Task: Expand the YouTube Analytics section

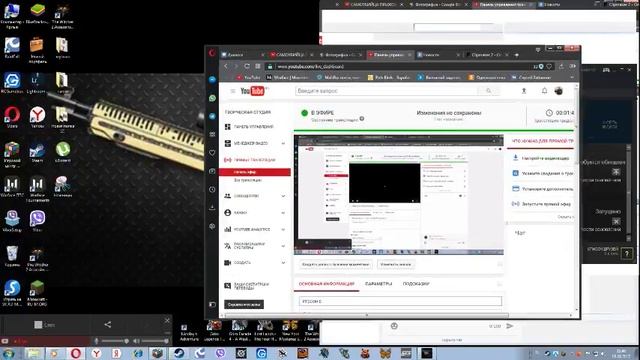Action: (283, 229)
